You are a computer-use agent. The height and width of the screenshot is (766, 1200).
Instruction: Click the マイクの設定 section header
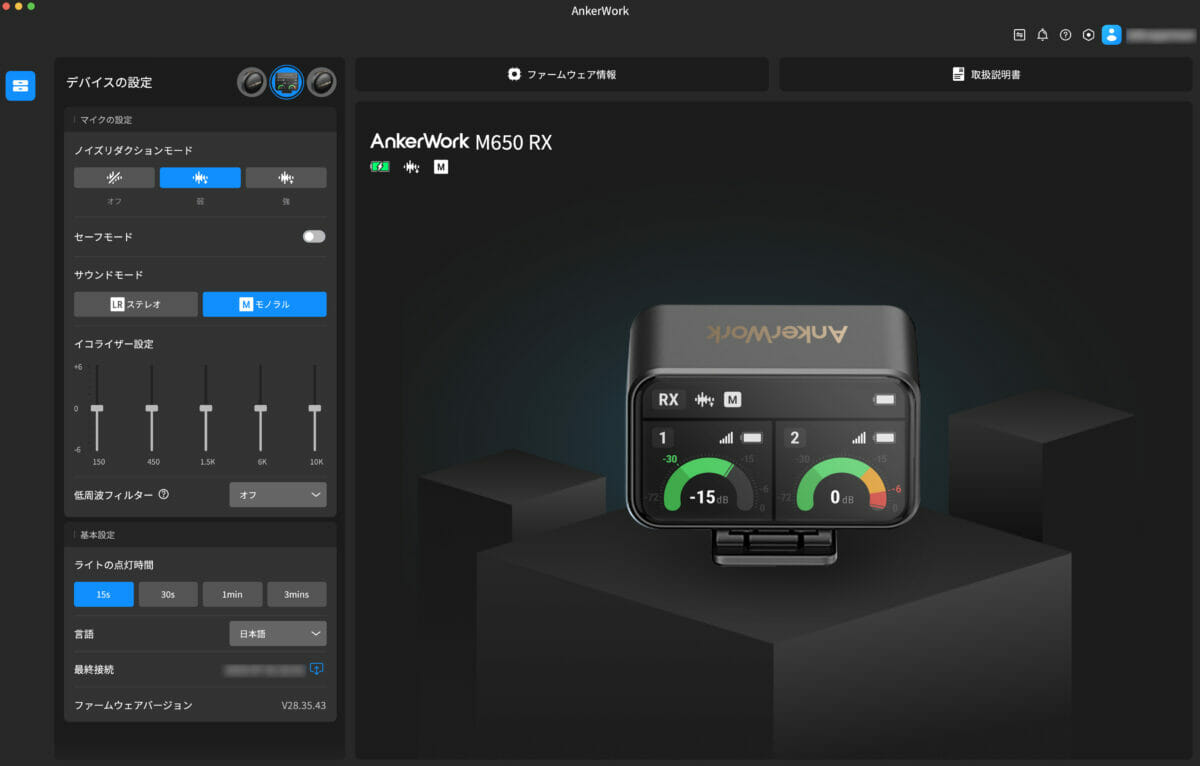[x=106, y=120]
